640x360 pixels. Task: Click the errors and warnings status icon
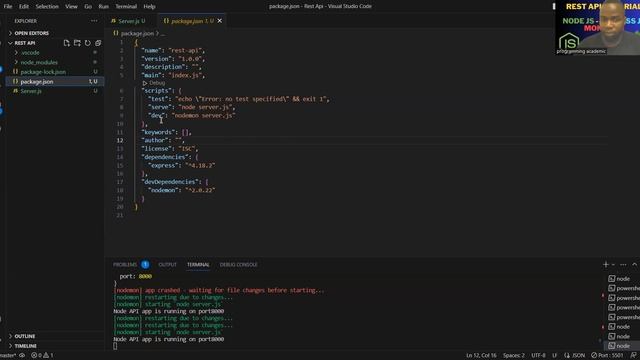coord(42,356)
